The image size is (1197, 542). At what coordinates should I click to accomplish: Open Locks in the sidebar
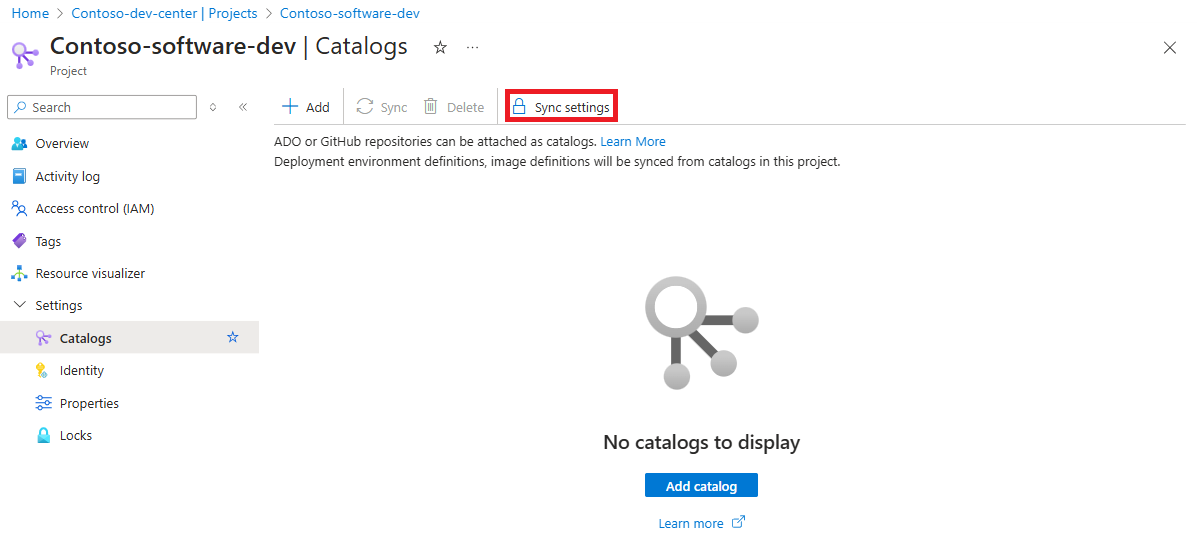click(x=130, y=435)
